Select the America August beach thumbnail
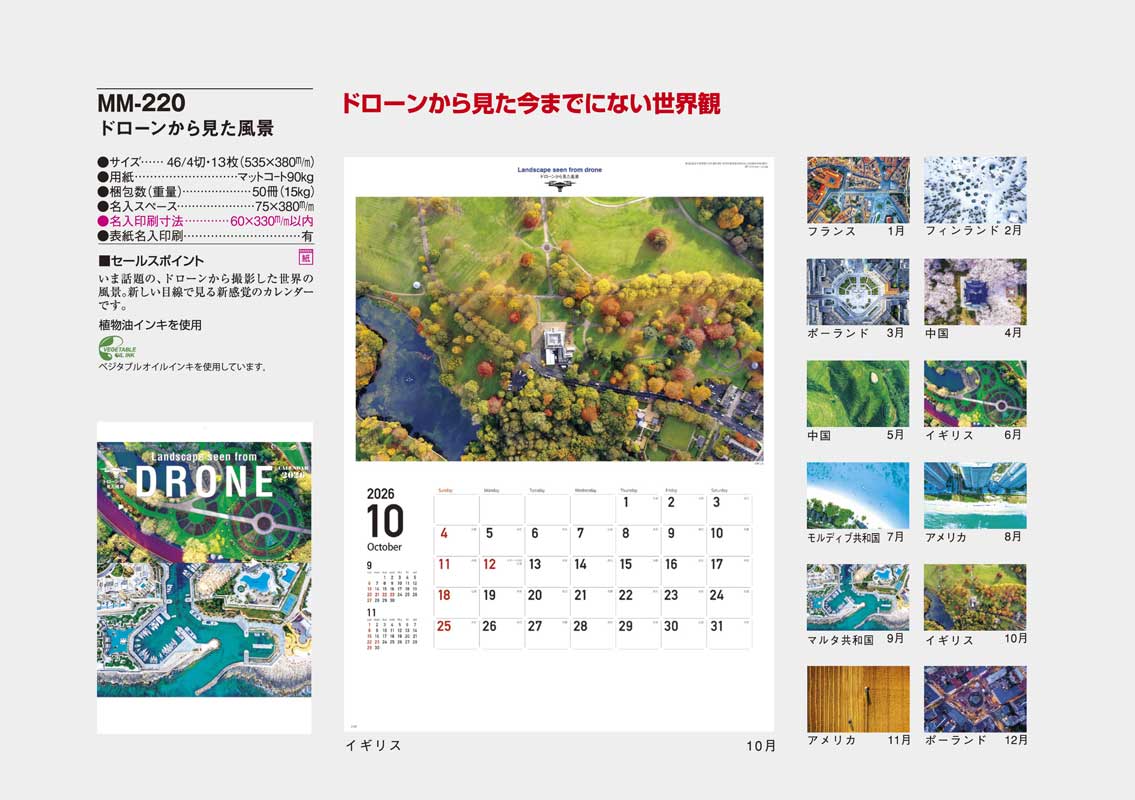This screenshot has height=800, width=1135. 975,496
